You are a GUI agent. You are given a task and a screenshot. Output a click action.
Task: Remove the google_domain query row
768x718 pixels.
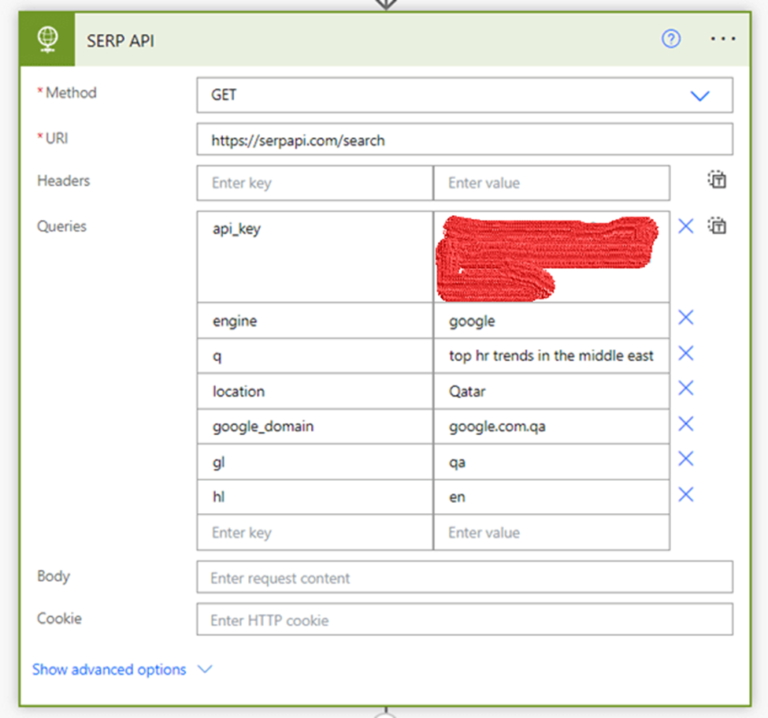click(x=686, y=424)
